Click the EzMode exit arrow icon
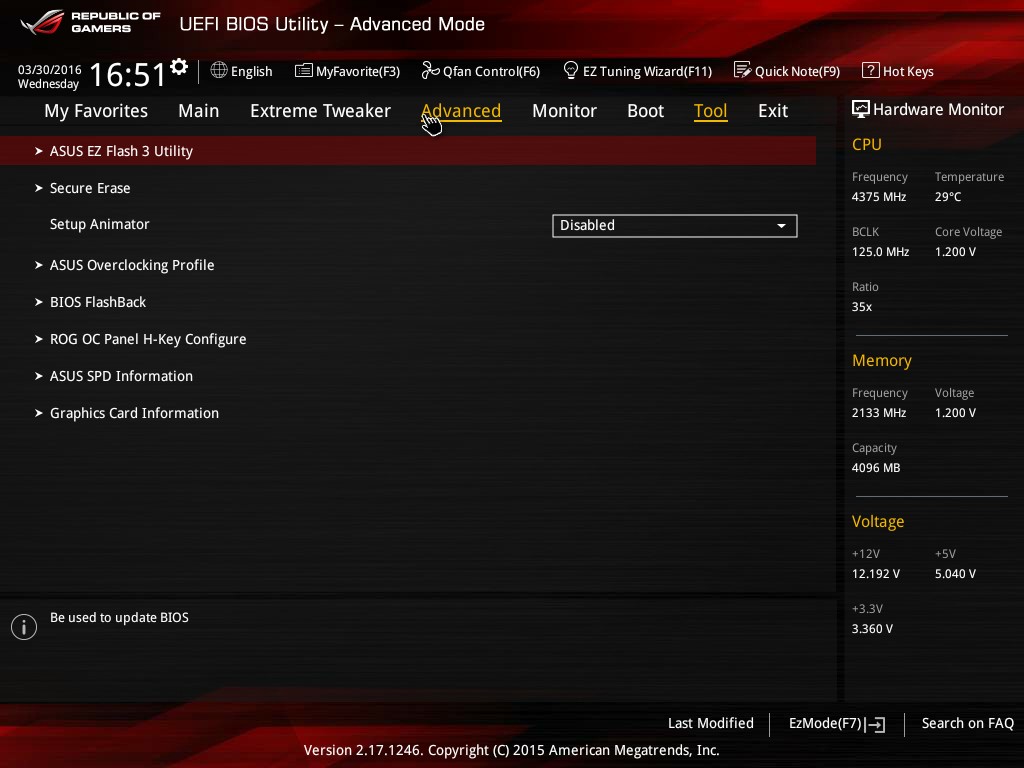 [x=875, y=724]
